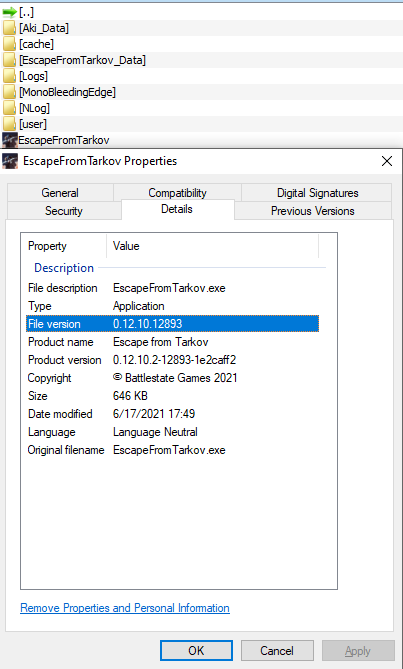This screenshot has width=403, height=669.
Task: Select the [NLog] folder name
Action: [x=34, y=108]
